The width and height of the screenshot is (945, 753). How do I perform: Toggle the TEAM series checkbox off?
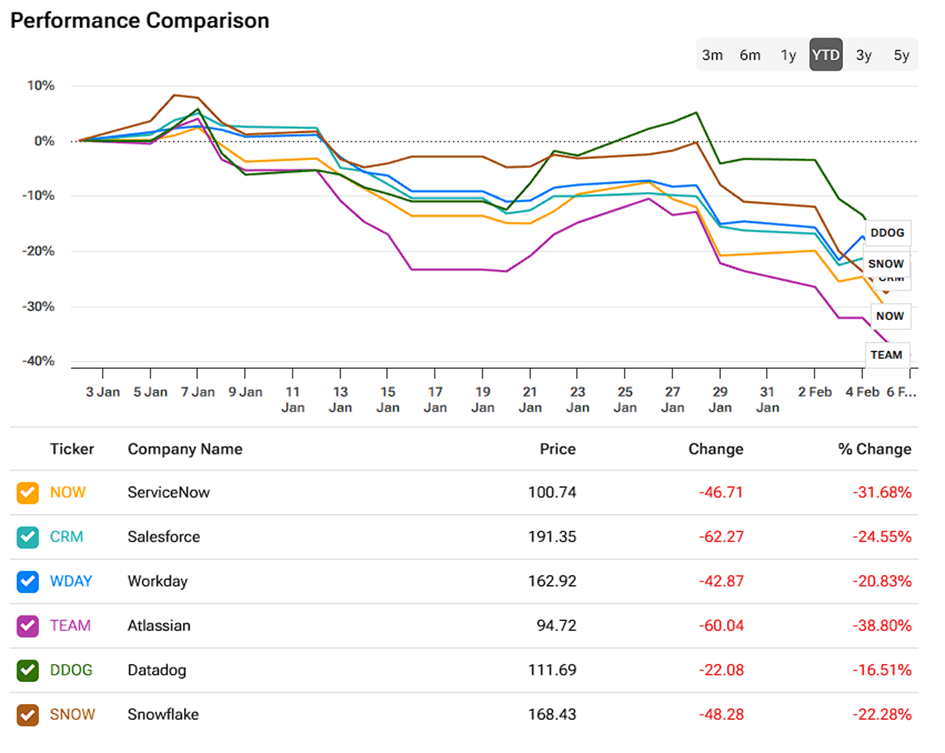coord(27,625)
